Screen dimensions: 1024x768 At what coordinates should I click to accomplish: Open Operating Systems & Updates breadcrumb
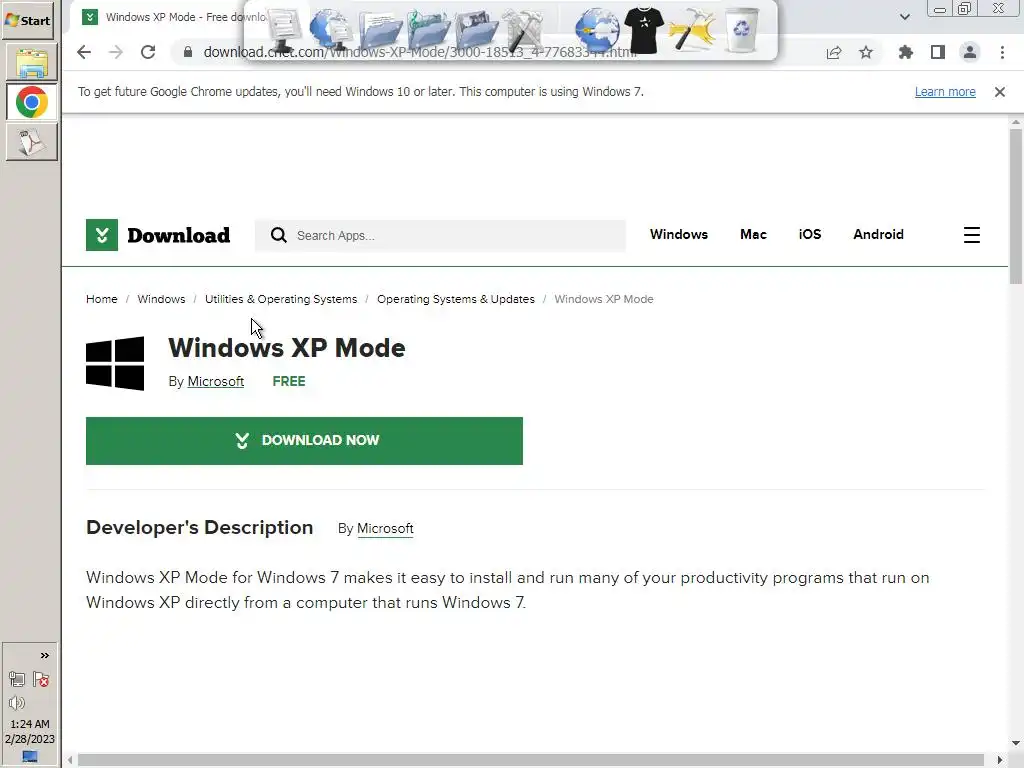[456, 299]
